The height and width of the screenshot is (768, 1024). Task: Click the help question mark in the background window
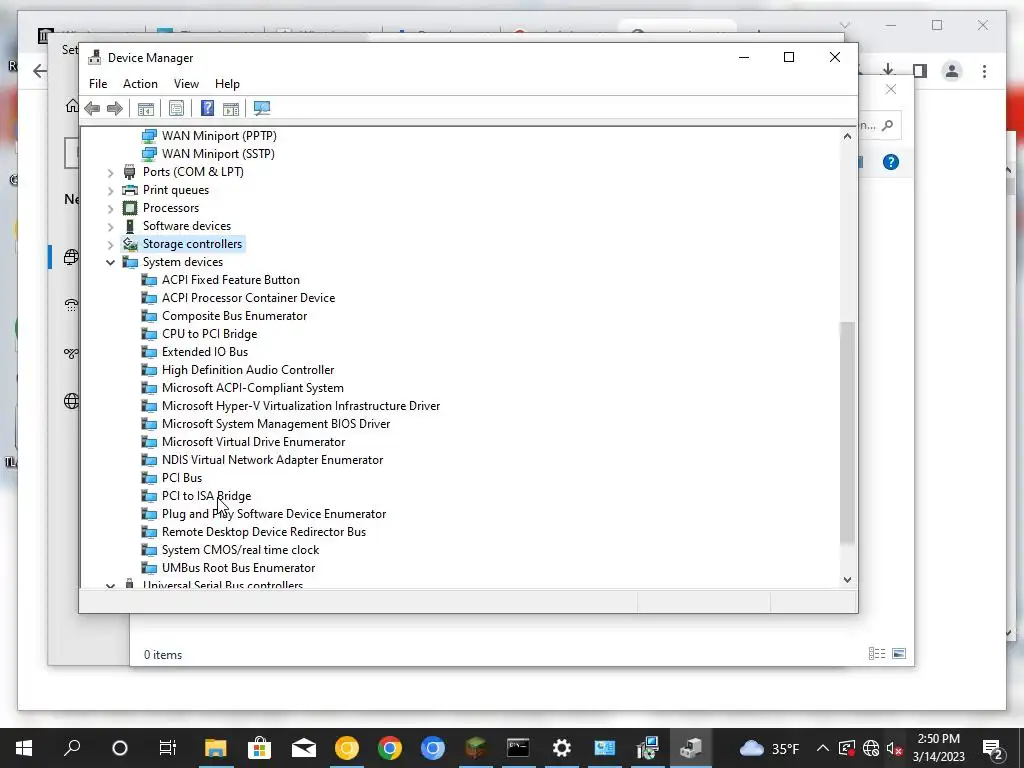(x=891, y=162)
